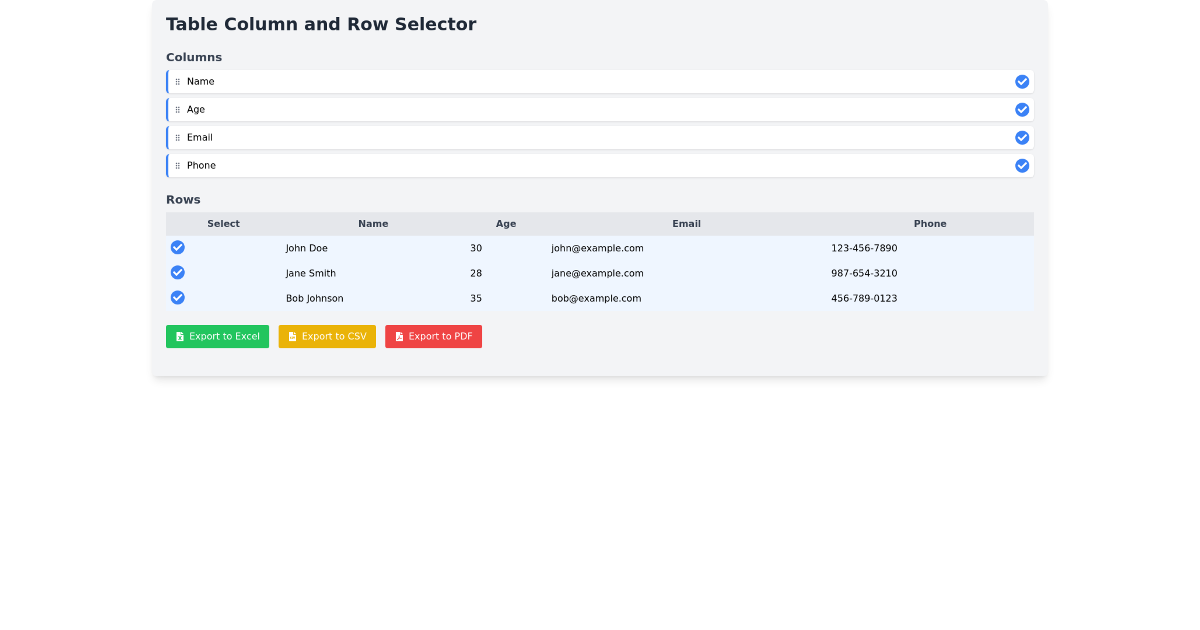The height and width of the screenshot is (630, 1200).
Task: Click the Email header in the Rows table
Action: pos(686,223)
